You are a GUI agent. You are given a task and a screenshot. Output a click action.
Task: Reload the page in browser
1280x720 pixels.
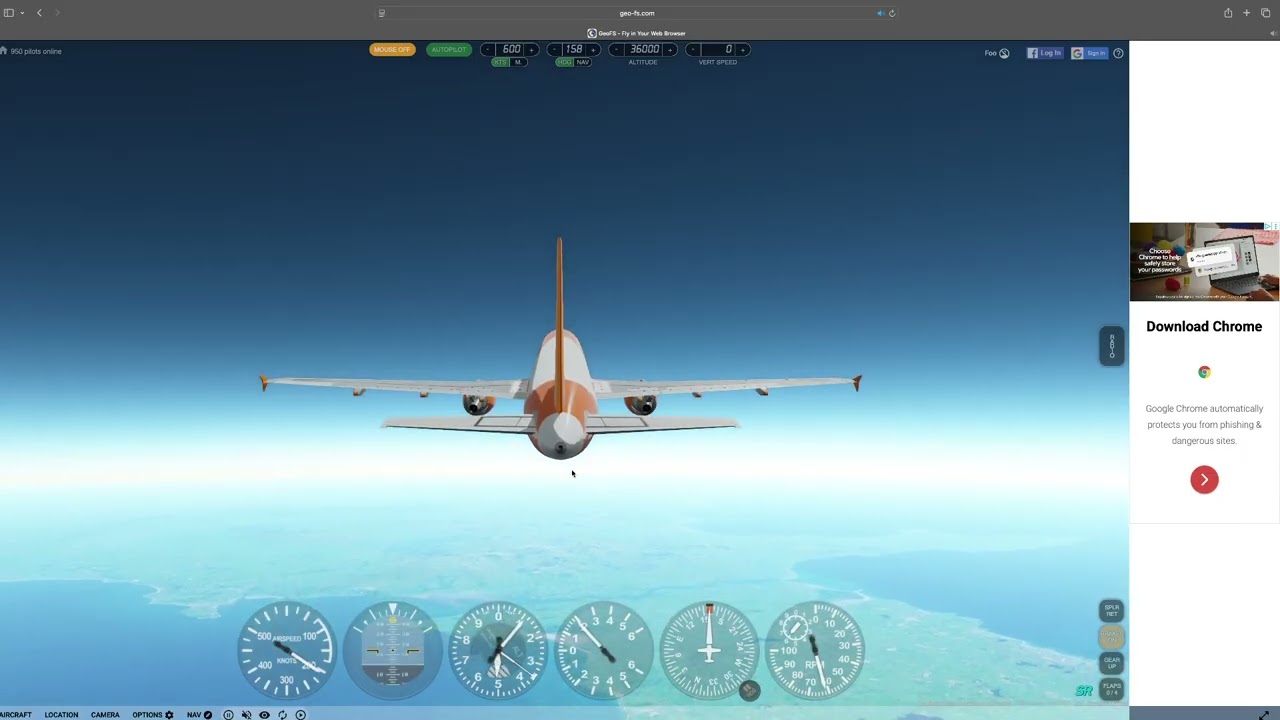click(x=892, y=13)
